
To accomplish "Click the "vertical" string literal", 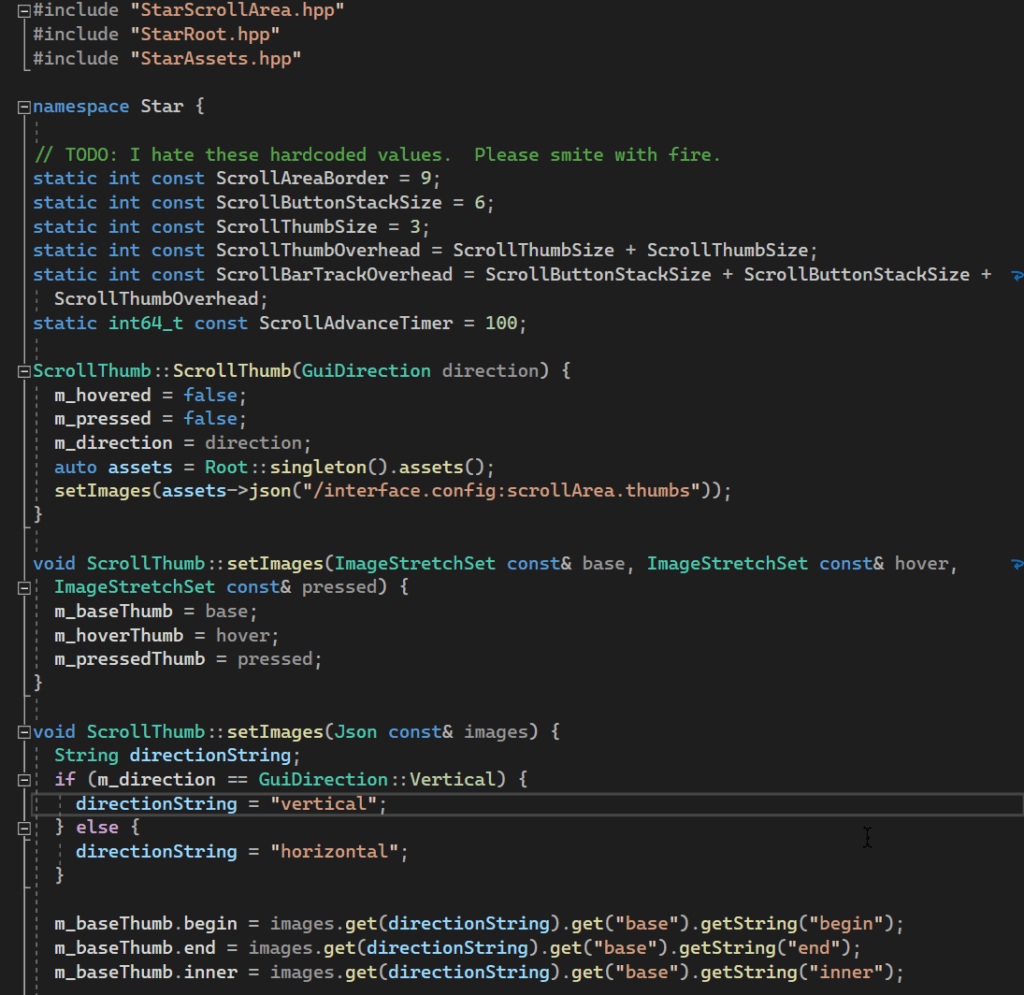I will tap(323, 803).
